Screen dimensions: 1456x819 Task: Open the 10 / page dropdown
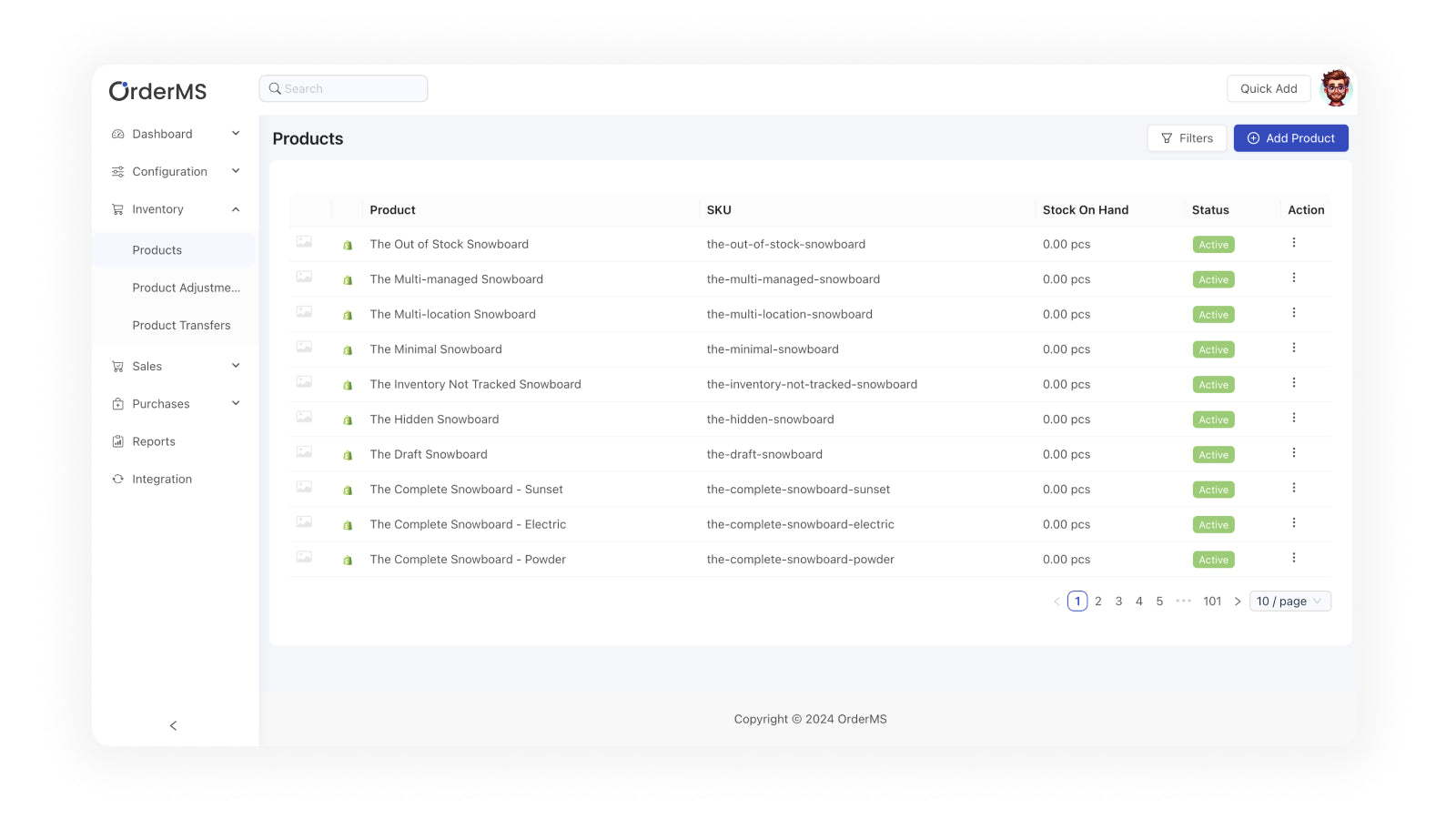[1289, 601]
